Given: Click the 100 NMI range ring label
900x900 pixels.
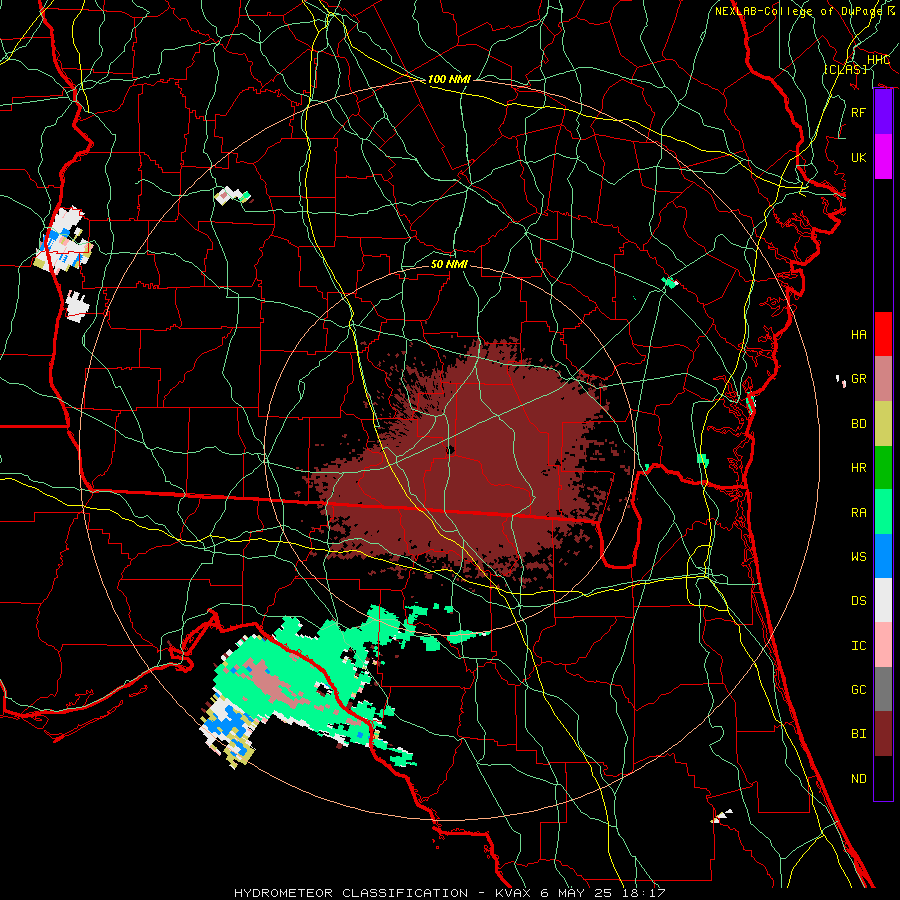Looking at the screenshot, I should pyautogui.click(x=449, y=79).
